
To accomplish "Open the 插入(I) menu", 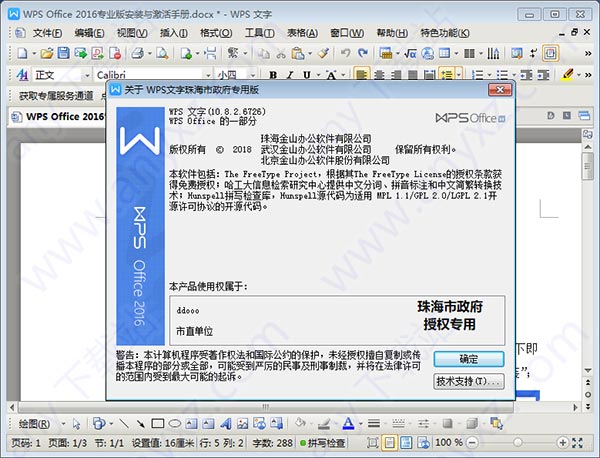I will point(174,33).
